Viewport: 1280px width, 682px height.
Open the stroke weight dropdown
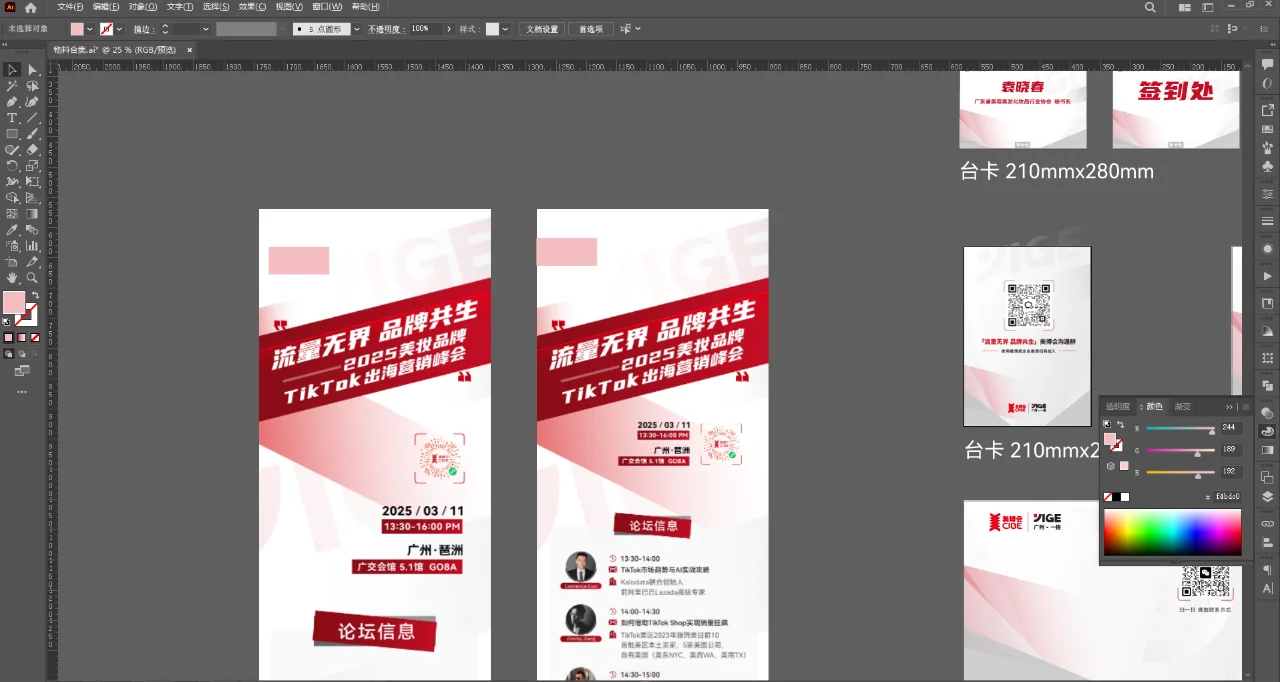click(x=206, y=29)
